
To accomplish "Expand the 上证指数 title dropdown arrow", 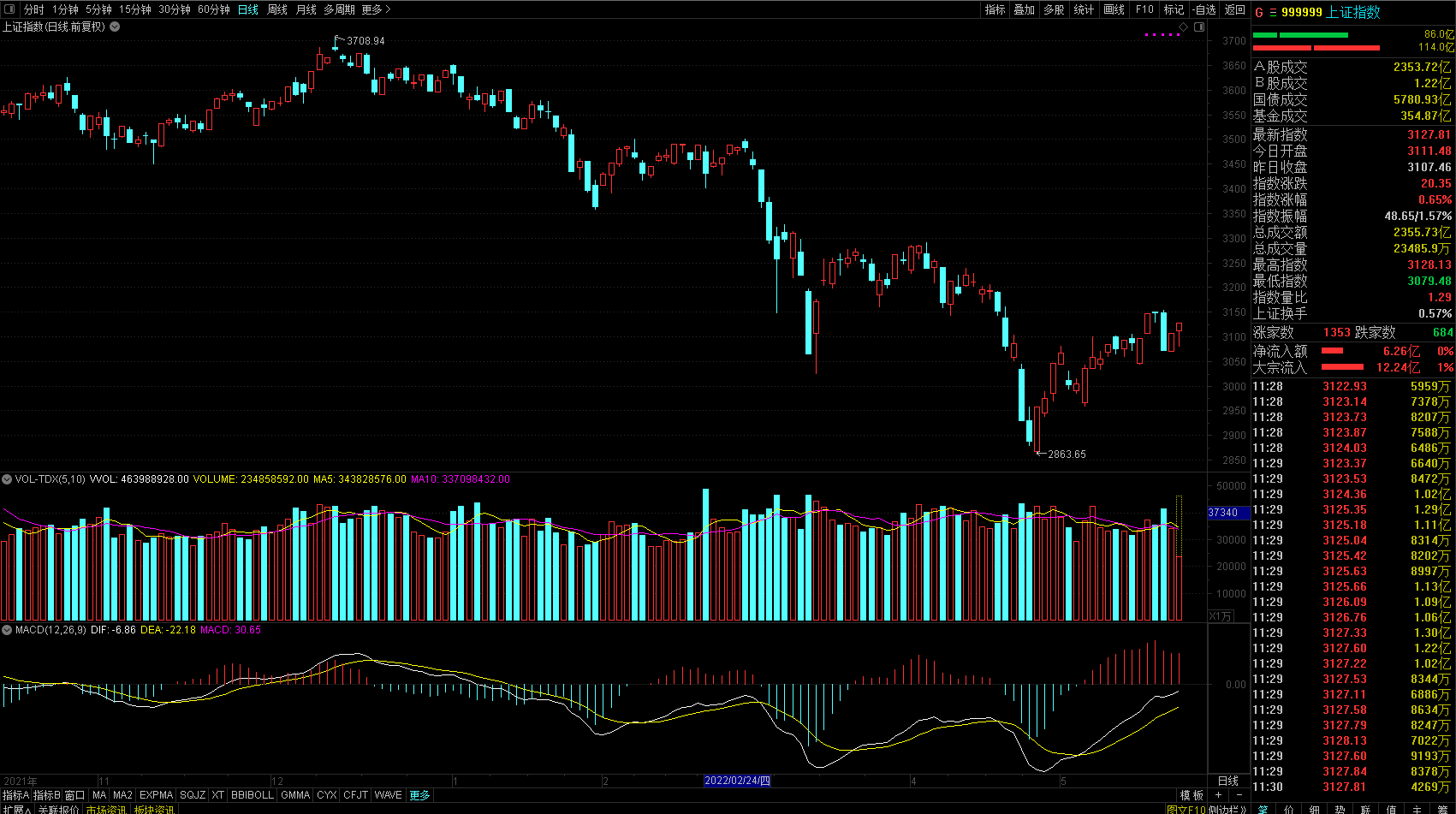I will click(115, 27).
